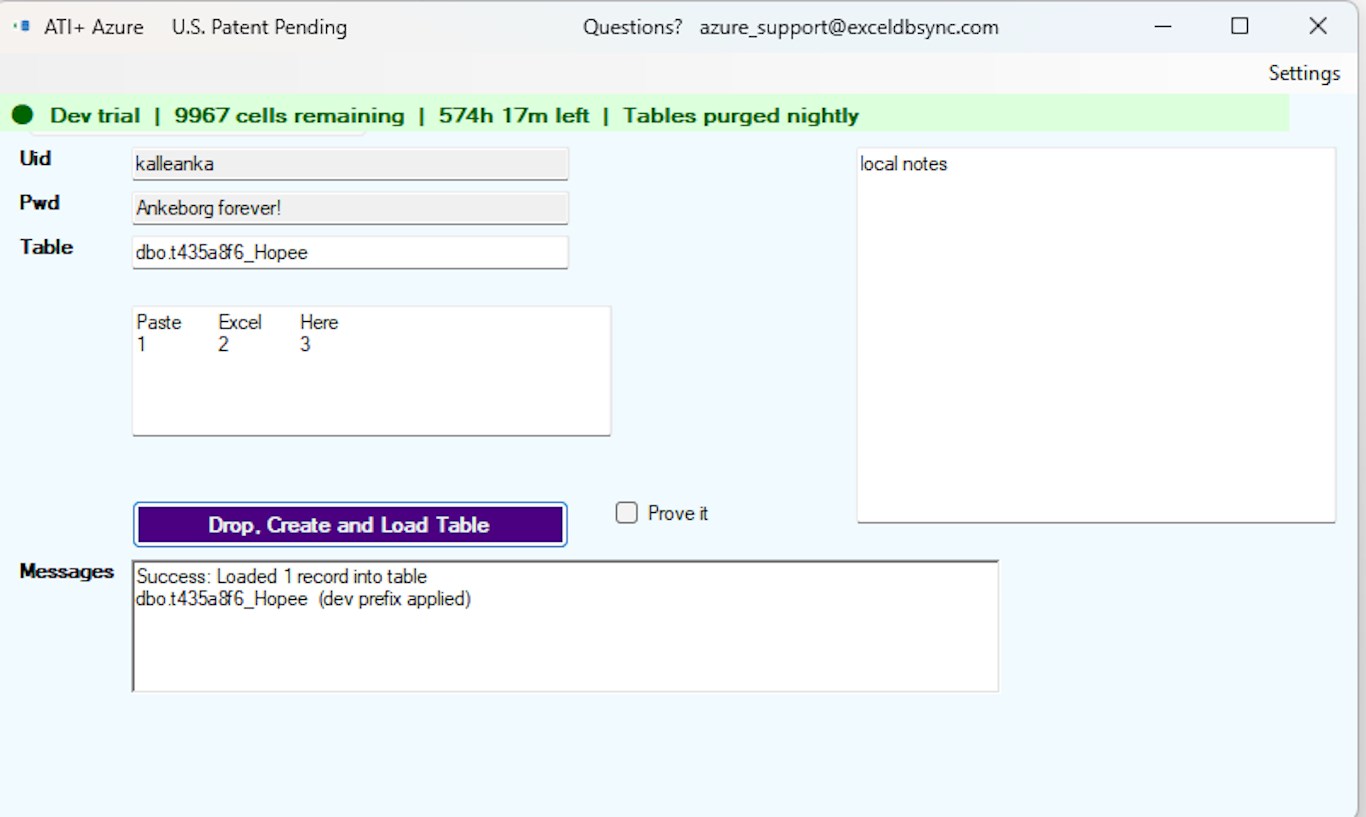1366x817 pixels.
Task: Maximize the ATI+ Azure window
Action: pyautogui.click(x=1240, y=27)
